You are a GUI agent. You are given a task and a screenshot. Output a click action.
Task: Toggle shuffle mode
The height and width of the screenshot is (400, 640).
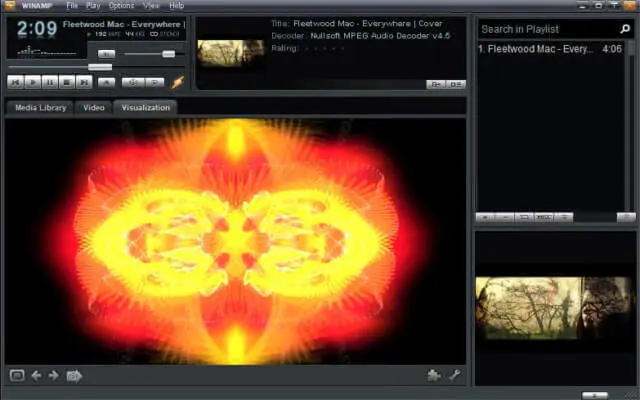coord(133,82)
